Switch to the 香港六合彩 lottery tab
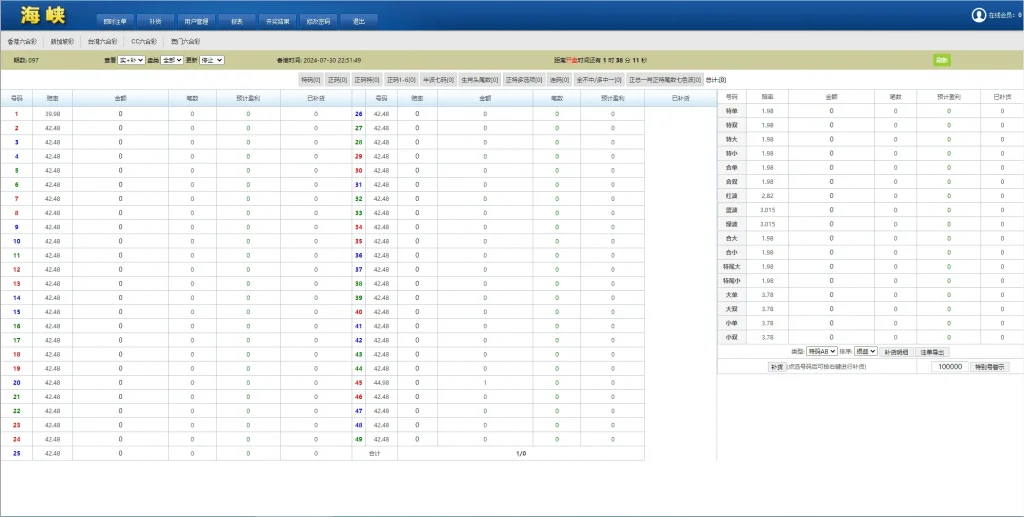The image size is (1024, 517). tap(21, 42)
